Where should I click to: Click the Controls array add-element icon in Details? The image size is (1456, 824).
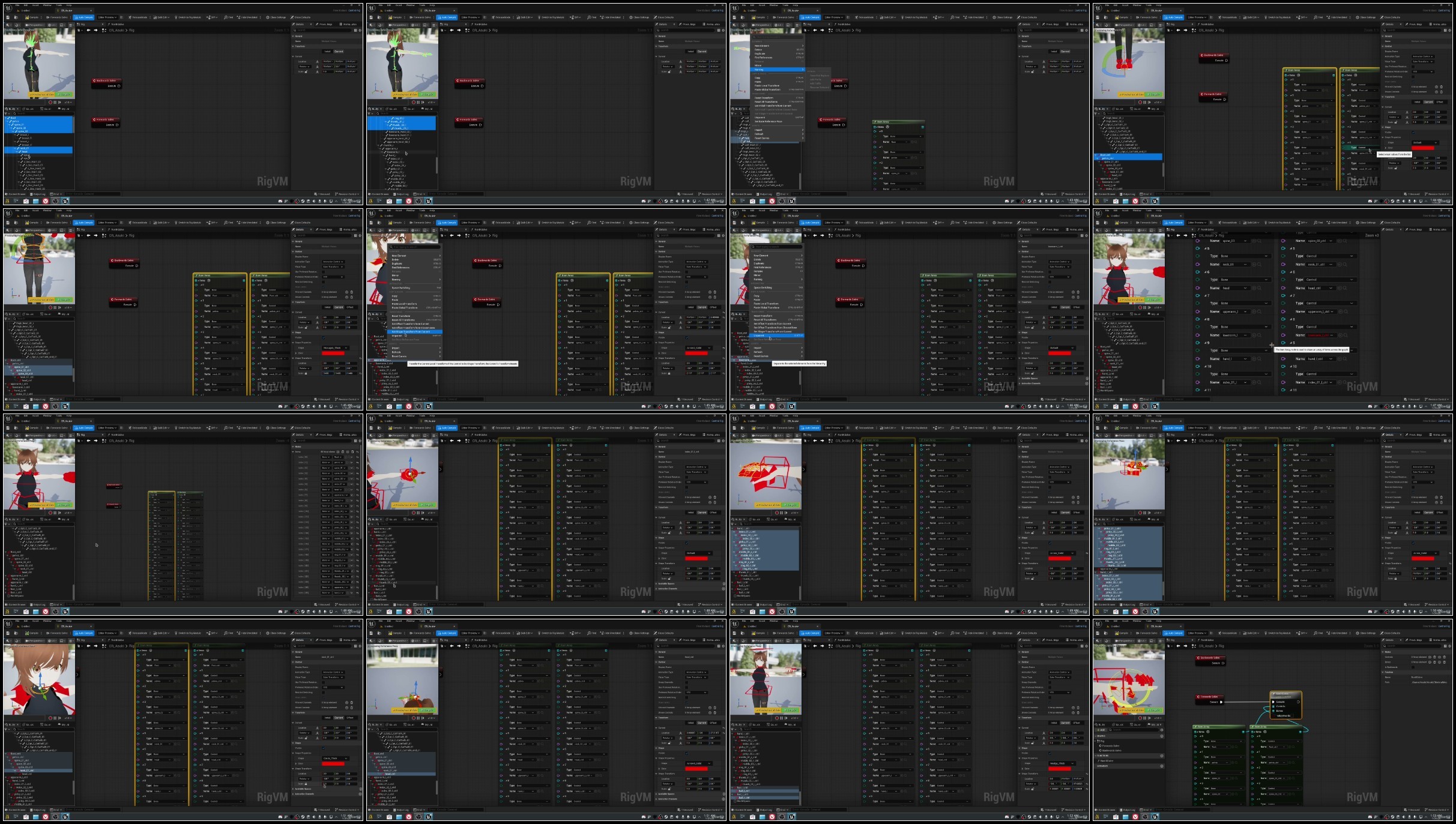coord(1430,657)
